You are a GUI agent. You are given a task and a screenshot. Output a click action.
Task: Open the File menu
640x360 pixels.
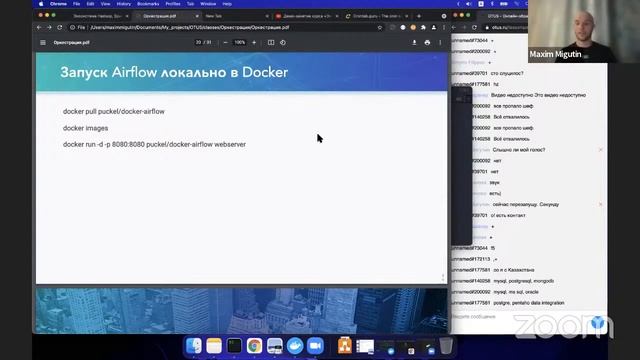(x=76, y=4)
